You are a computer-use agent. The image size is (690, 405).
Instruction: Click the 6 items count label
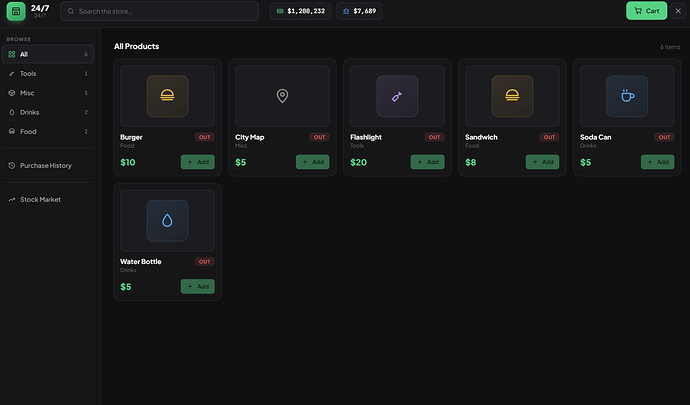(x=670, y=47)
